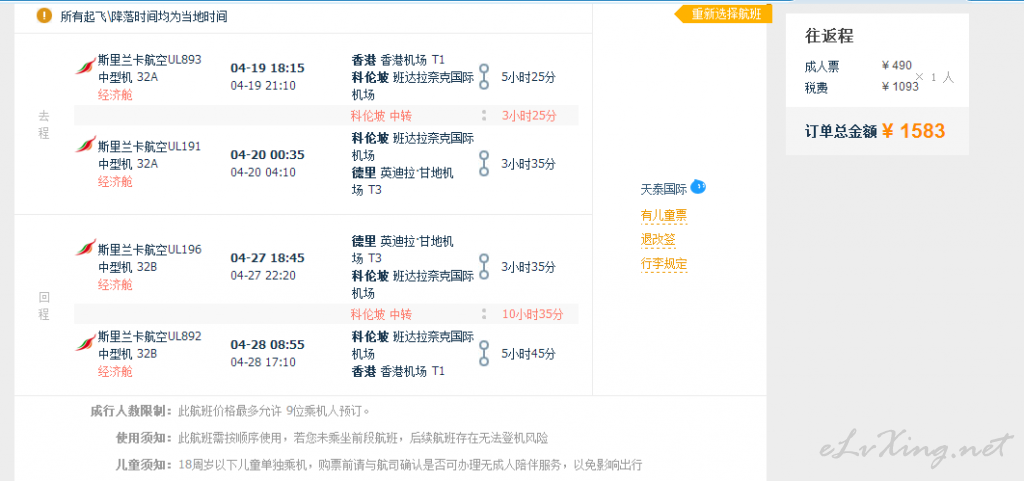Image resolution: width=1024 pixels, height=481 pixels.
Task: Click 经济舱 label under UL196
Action: point(116,285)
